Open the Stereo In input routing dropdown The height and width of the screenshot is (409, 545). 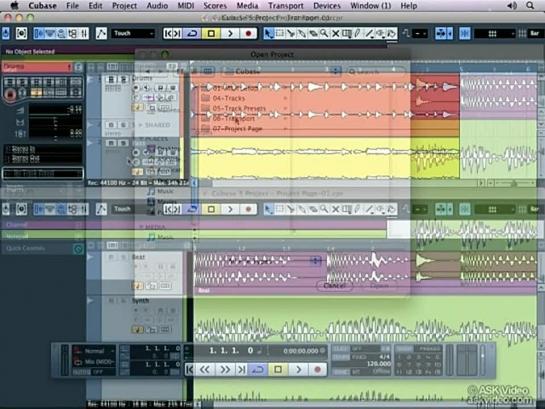pos(43,149)
